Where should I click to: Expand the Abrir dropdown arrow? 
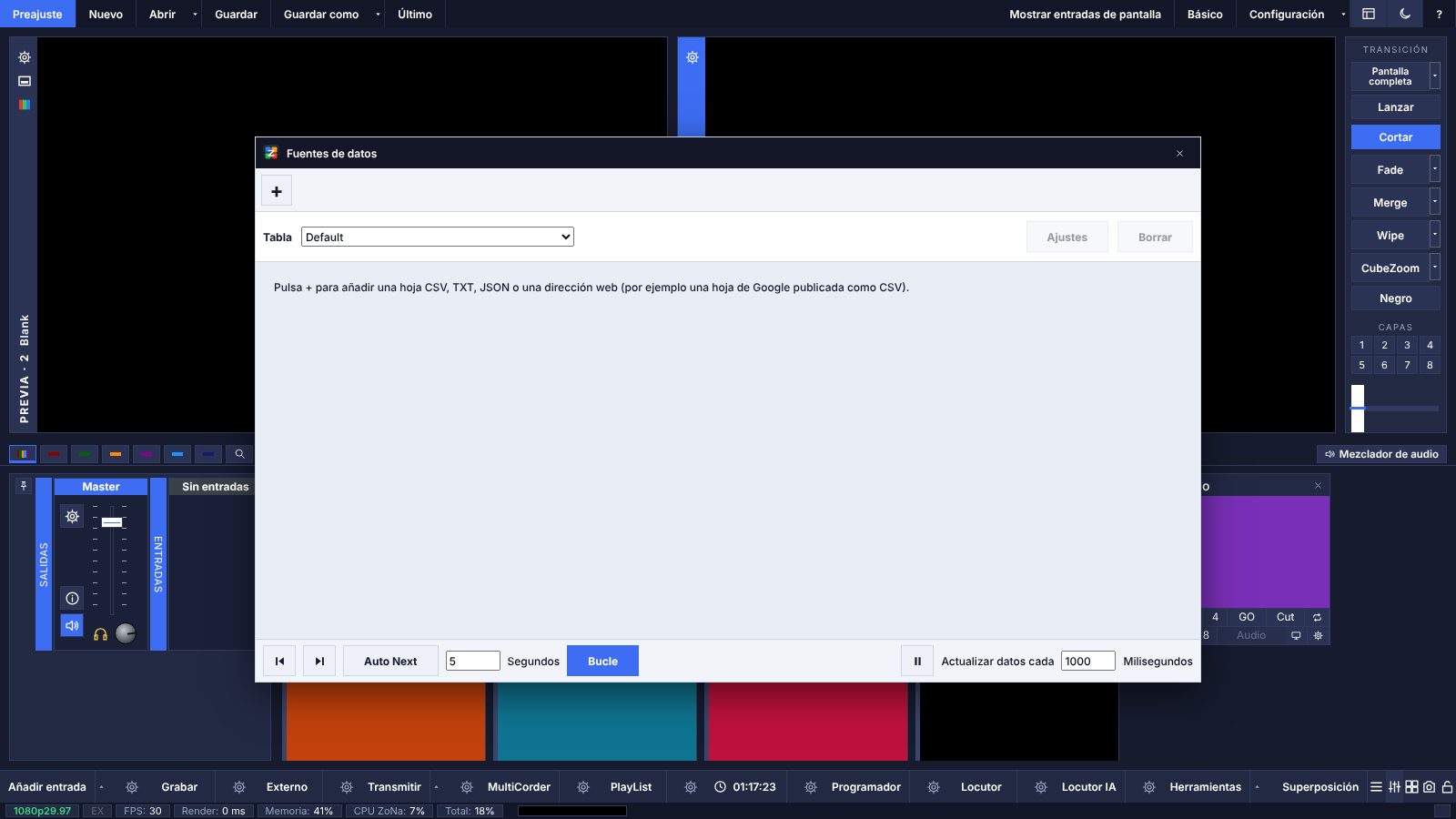click(x=195, y=14)
